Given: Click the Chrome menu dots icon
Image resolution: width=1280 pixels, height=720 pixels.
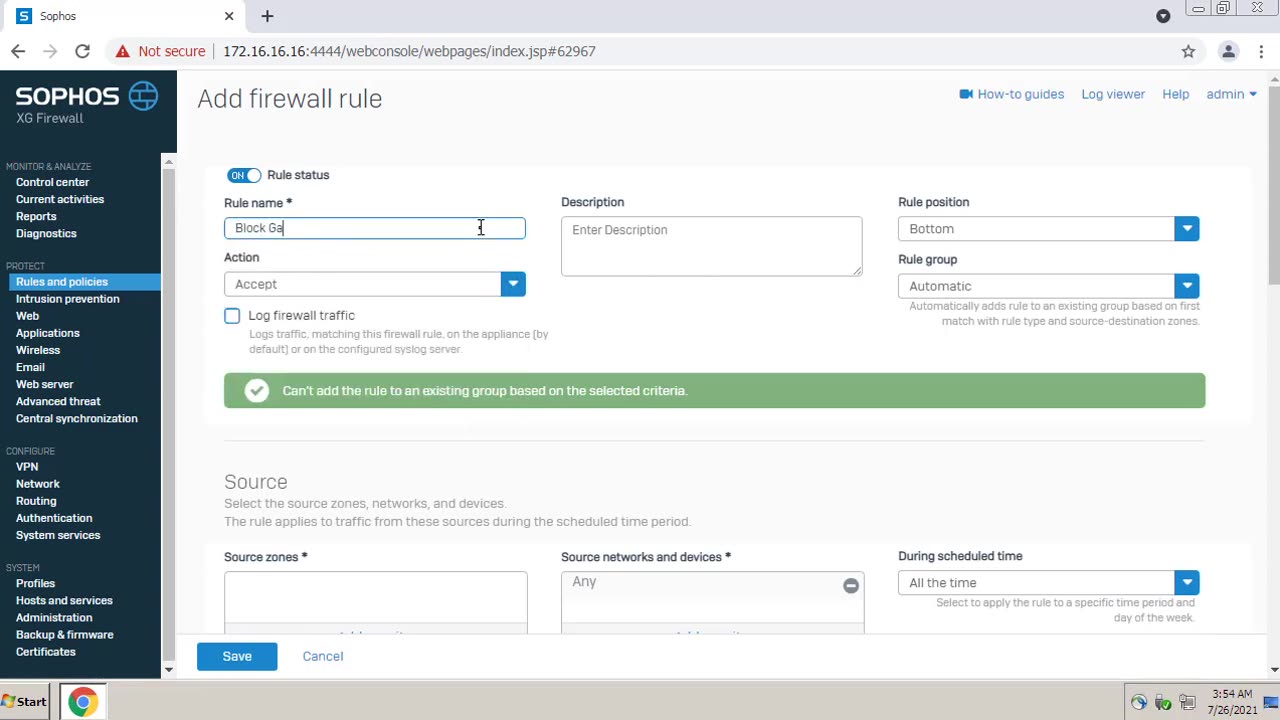Looking at the screenshot, I should [1261, 51].
